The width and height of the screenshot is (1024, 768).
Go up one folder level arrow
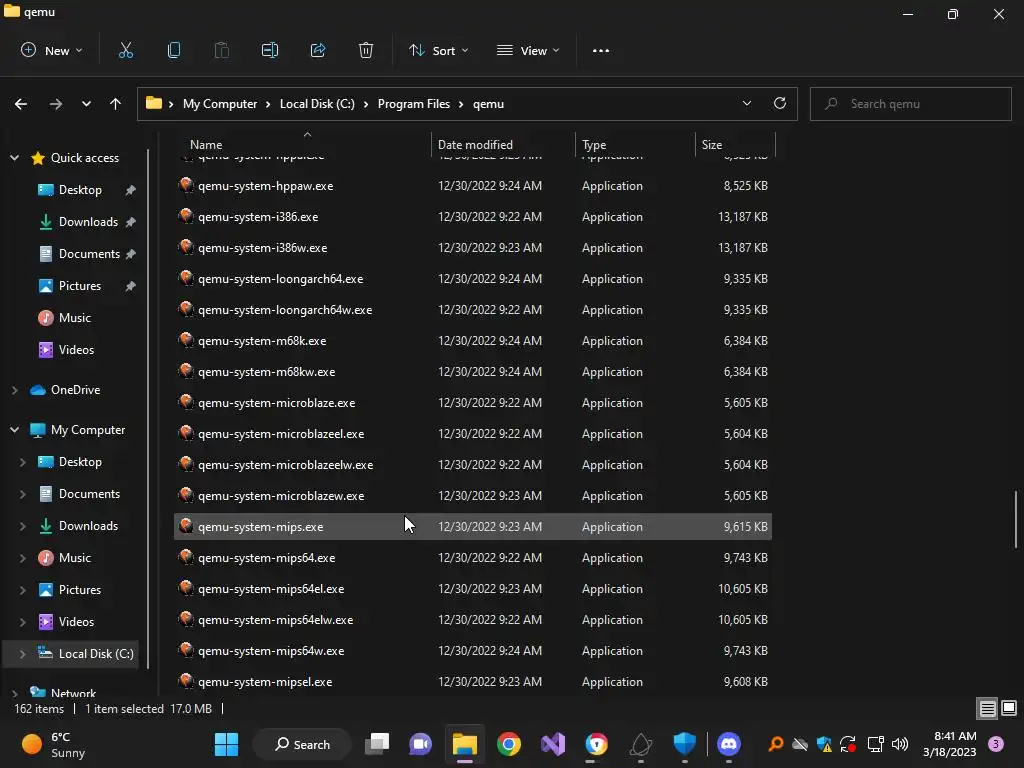click(x=116, y=104)
